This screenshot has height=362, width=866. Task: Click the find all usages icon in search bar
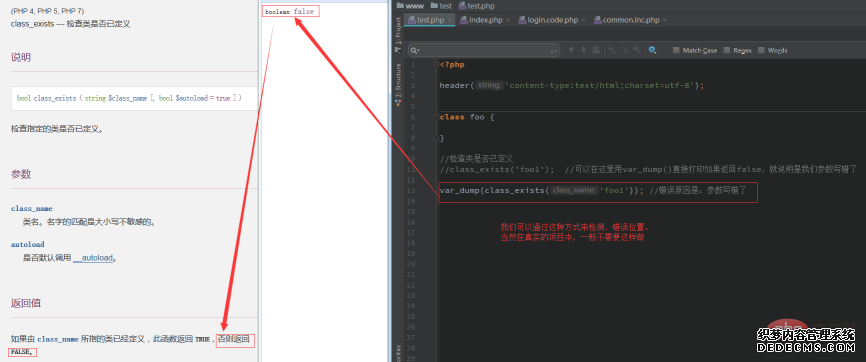coord(596,50)
